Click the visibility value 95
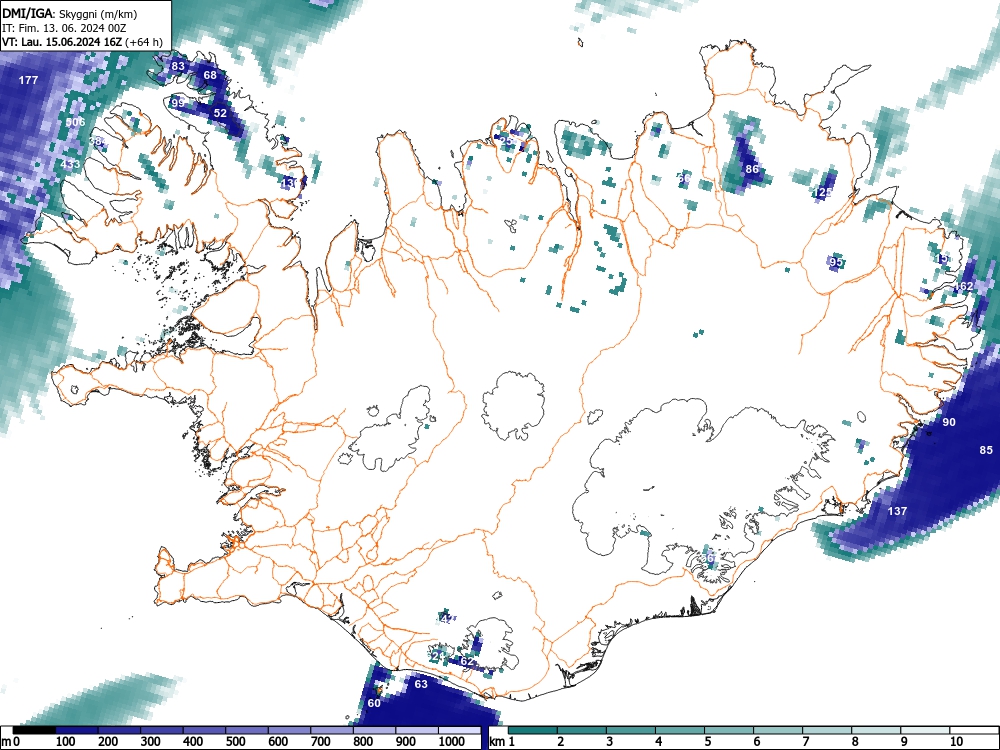Image resolution: width=1000 pixels, height=750 pixels. pos(836,262)
